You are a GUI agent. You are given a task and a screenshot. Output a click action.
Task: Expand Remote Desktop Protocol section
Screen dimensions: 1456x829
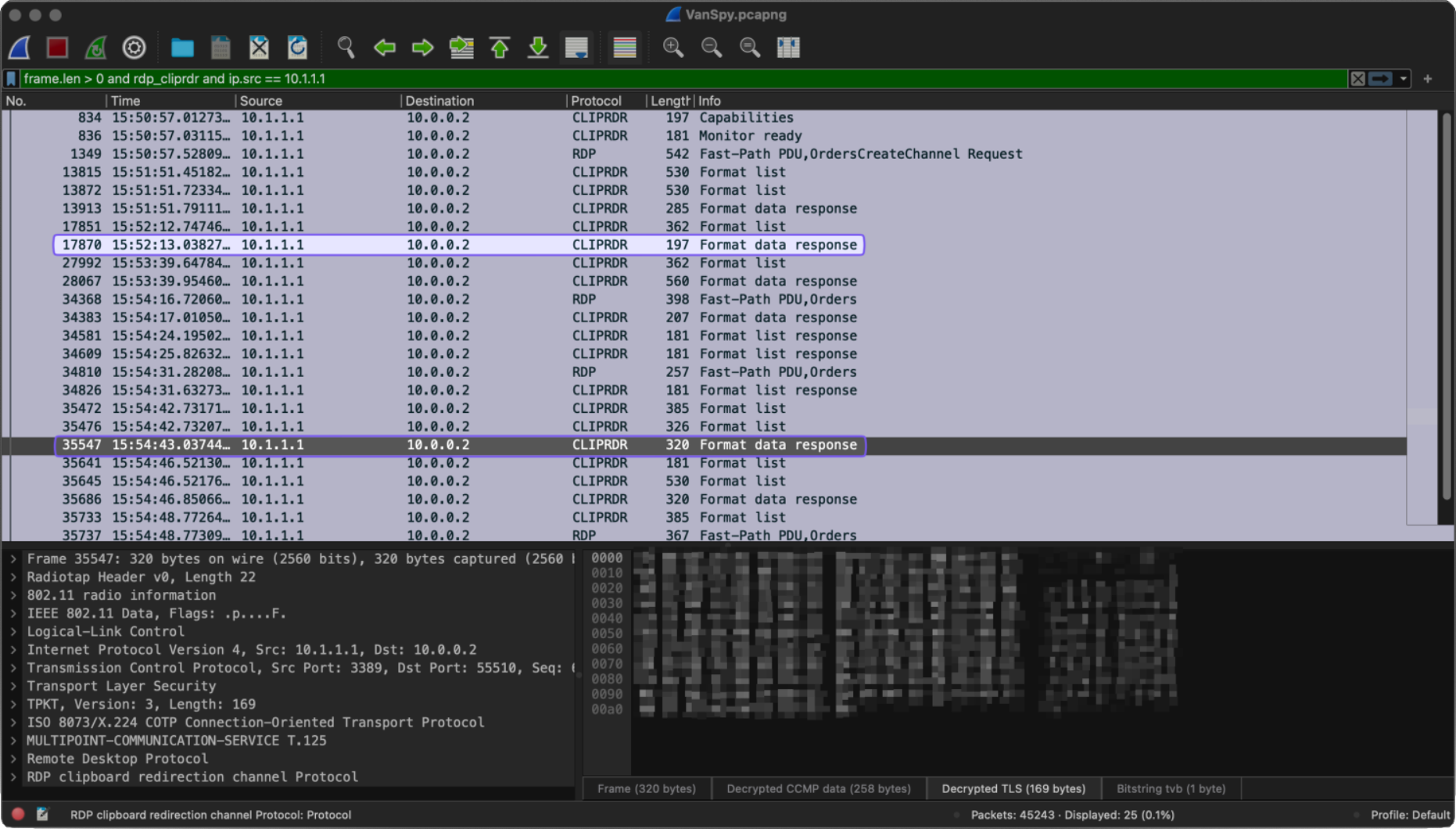point(13,759)
